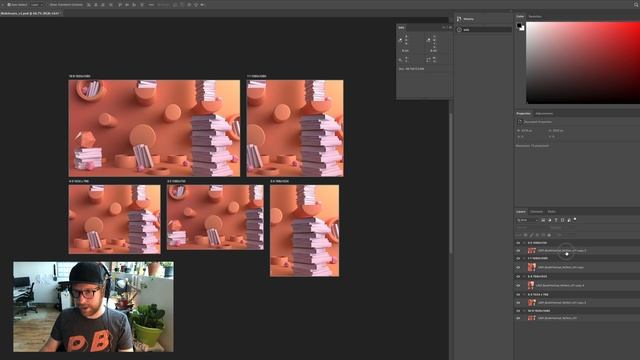640x360 pixels.
Task: Select the Properties tab
Action: point(524,113)
